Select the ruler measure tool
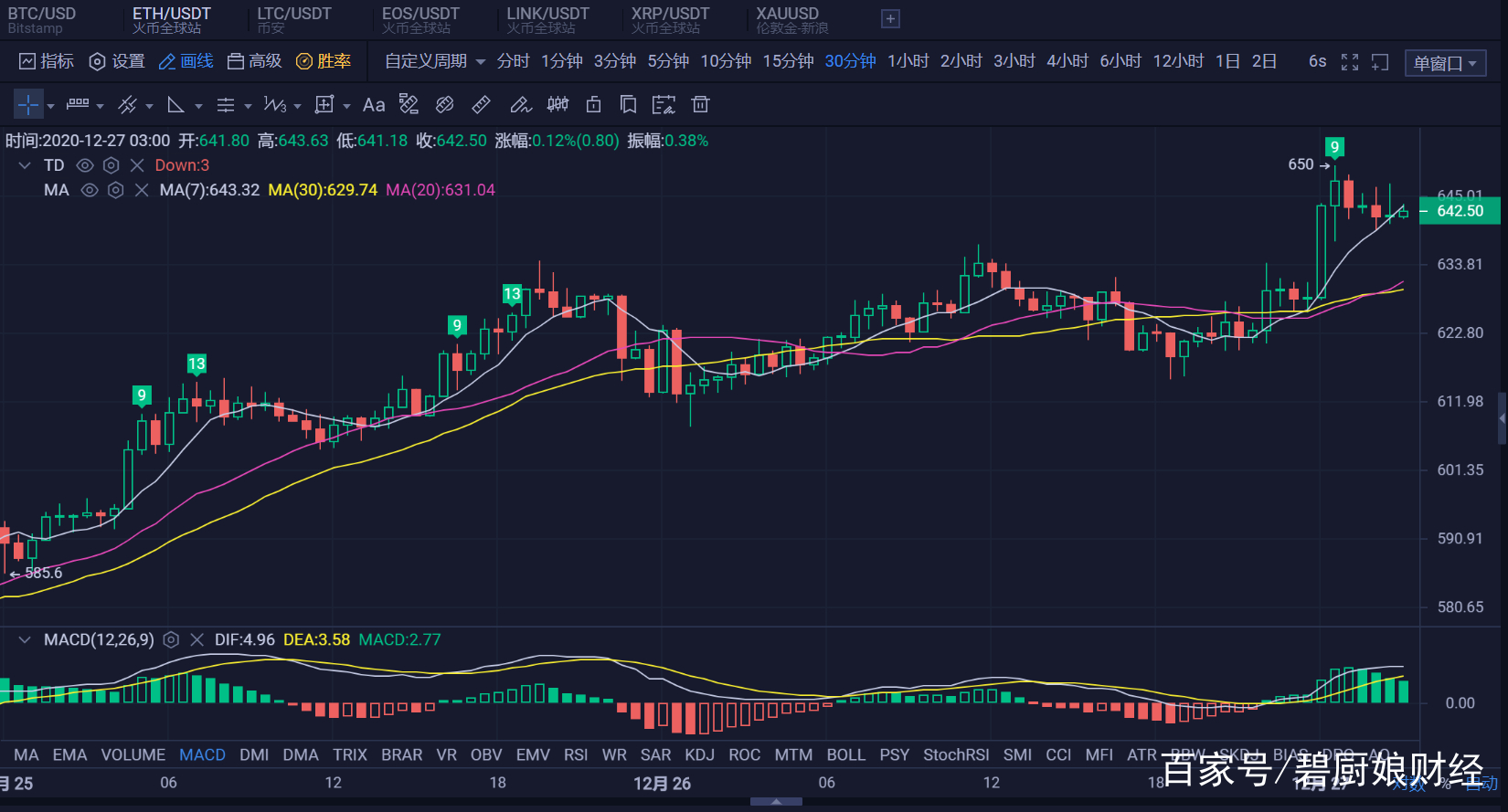This screenshot has height=812, width=1508. pos(481,105)
